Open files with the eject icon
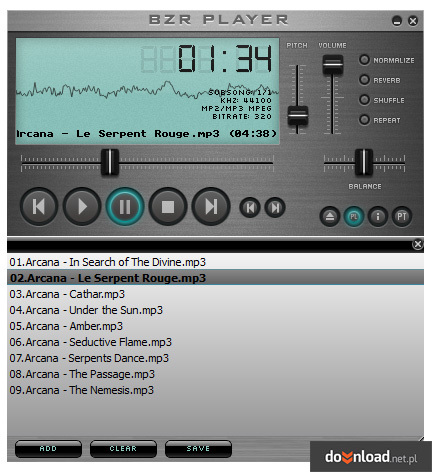 330,217
